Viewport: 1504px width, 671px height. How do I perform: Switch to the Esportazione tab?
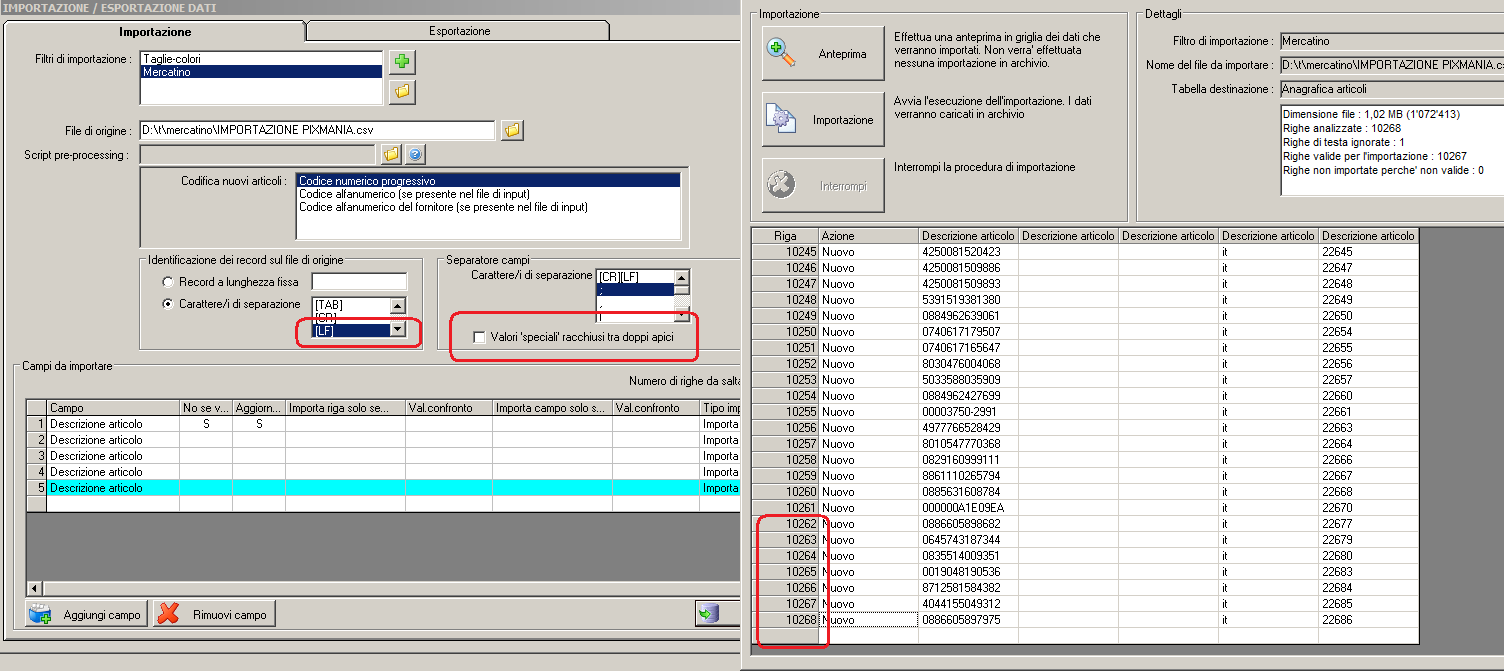tap(459, 32)
